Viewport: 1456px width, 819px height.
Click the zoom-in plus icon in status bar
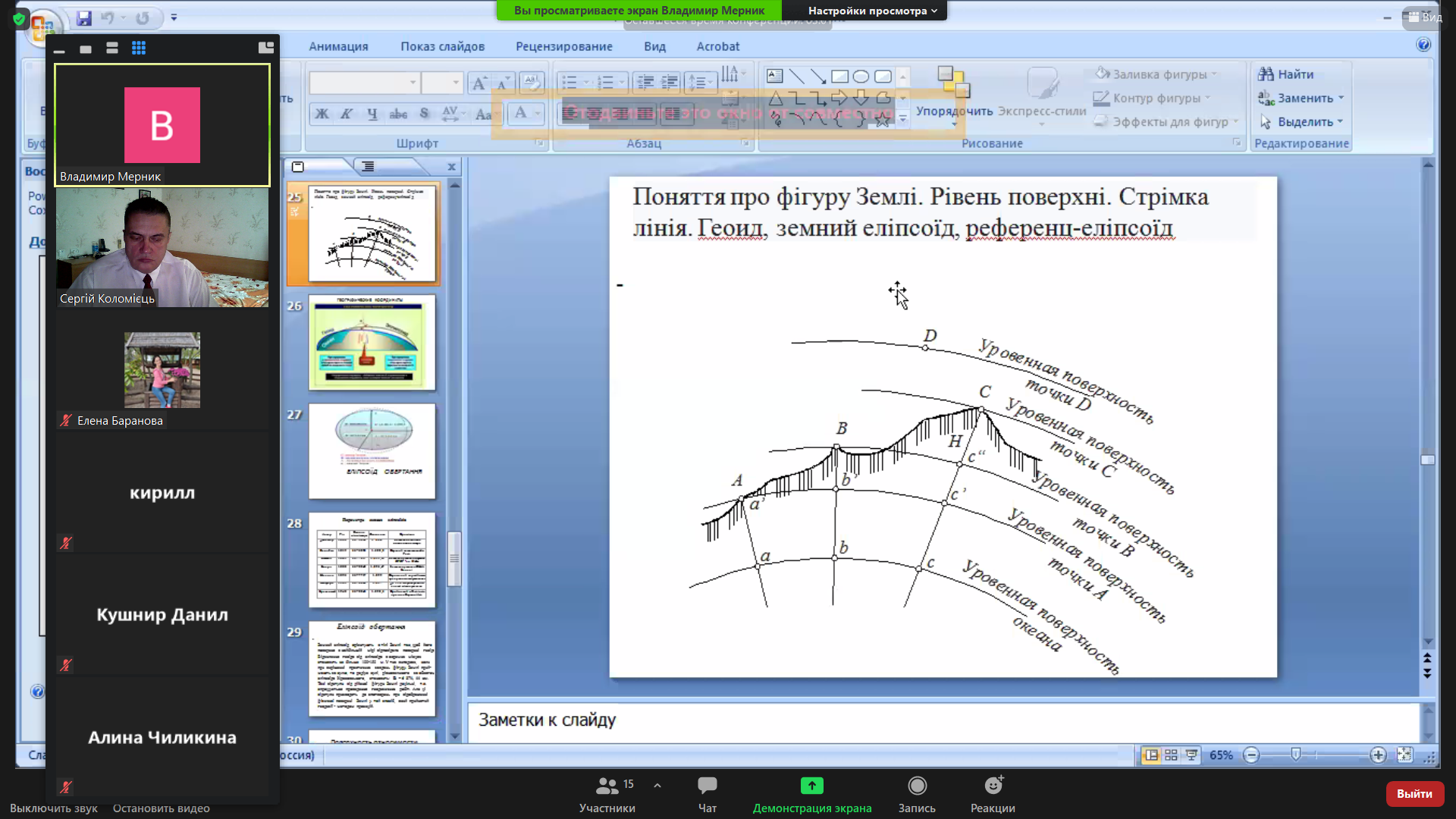tap(1378, 755)
